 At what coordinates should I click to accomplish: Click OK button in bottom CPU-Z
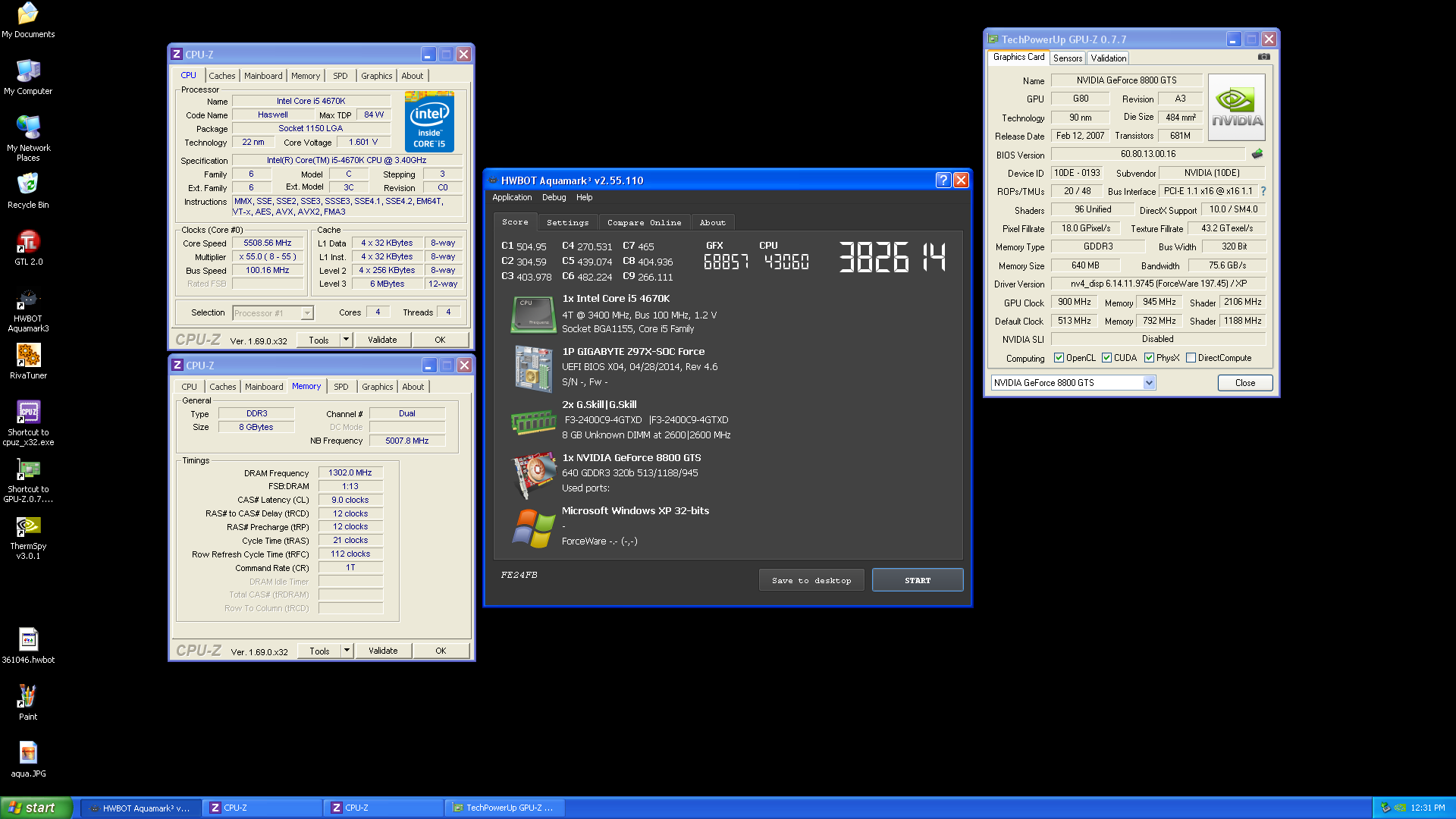click(441, 651)
